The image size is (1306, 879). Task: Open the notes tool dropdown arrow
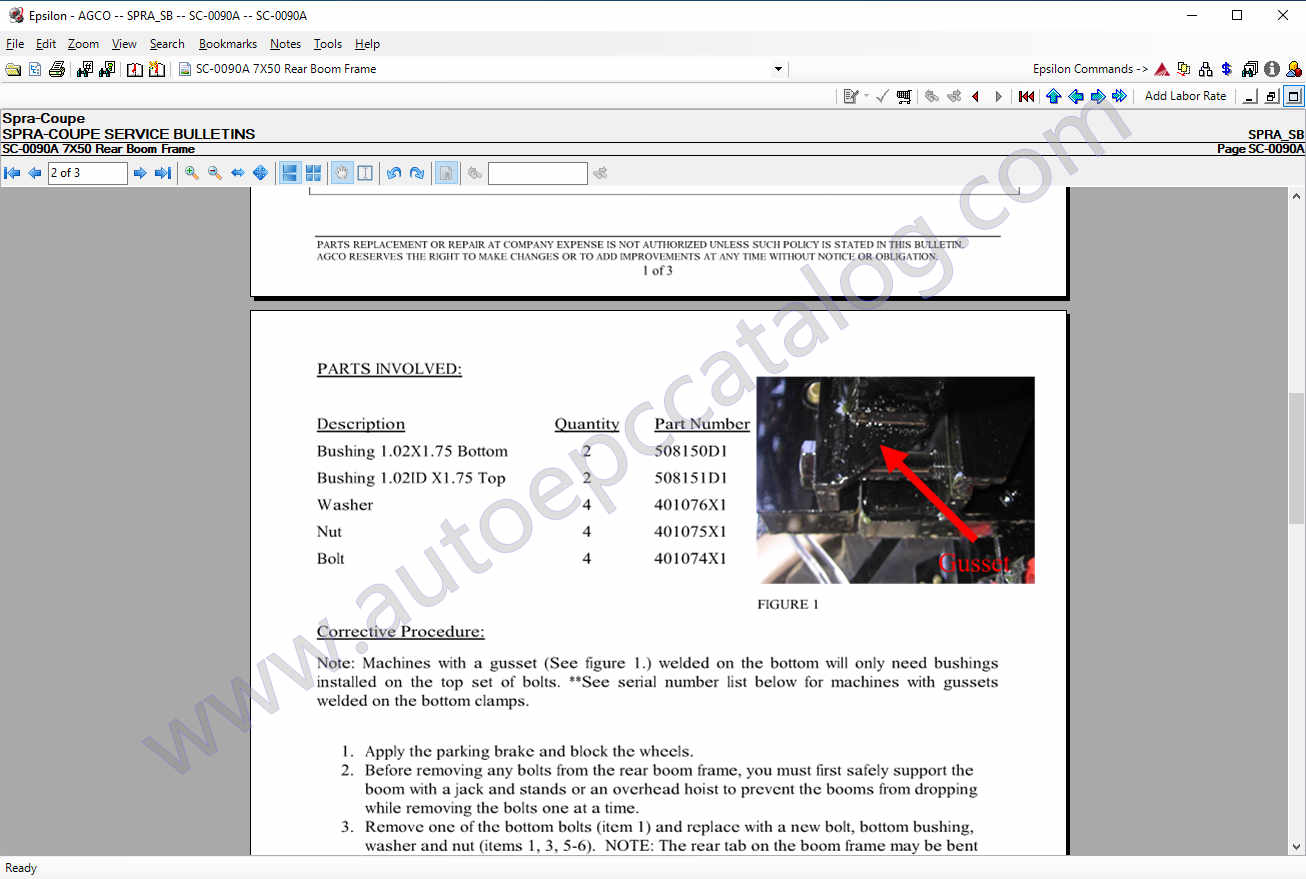866,96
